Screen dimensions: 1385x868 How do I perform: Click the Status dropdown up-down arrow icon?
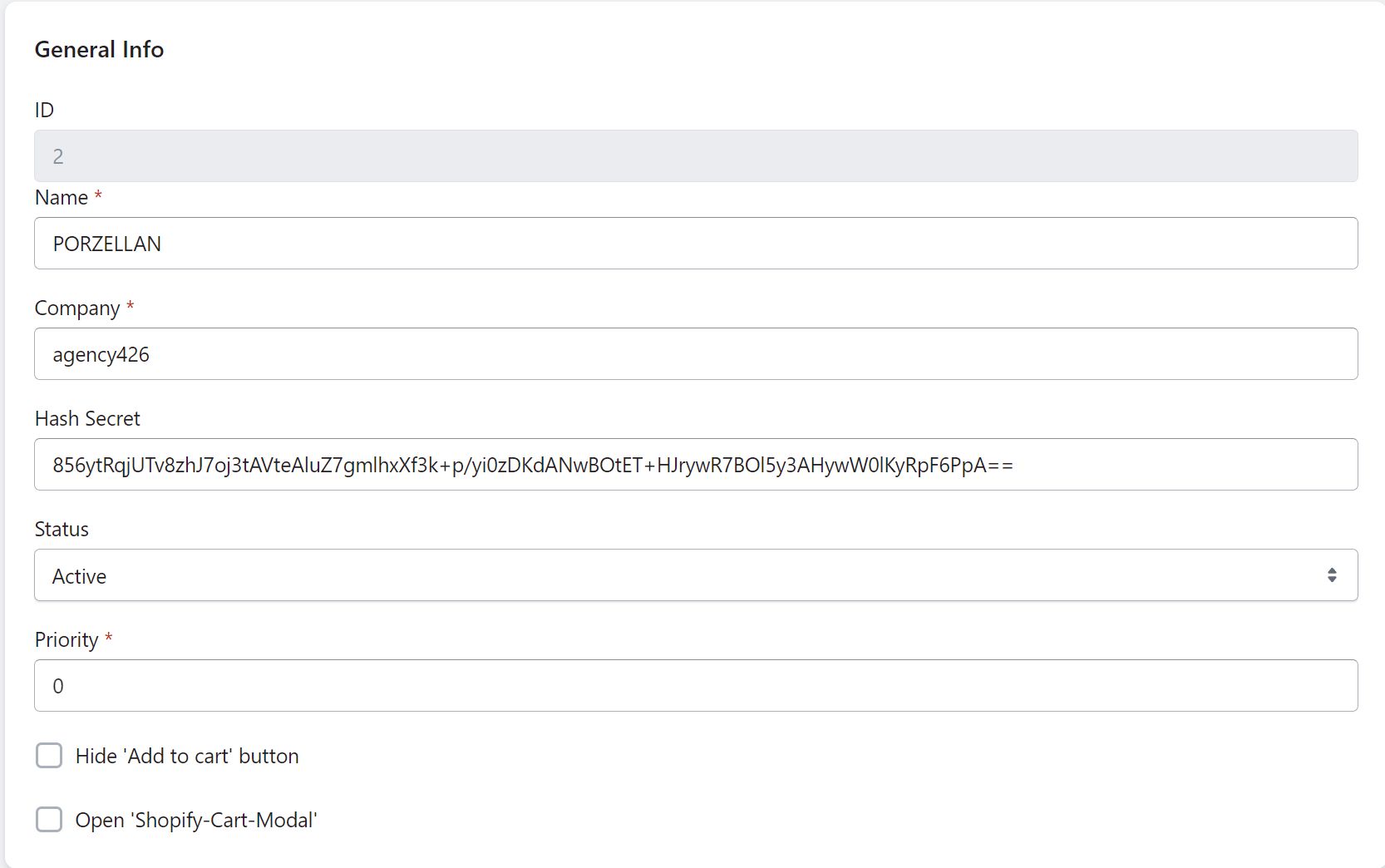click(x=1331, y=575)
